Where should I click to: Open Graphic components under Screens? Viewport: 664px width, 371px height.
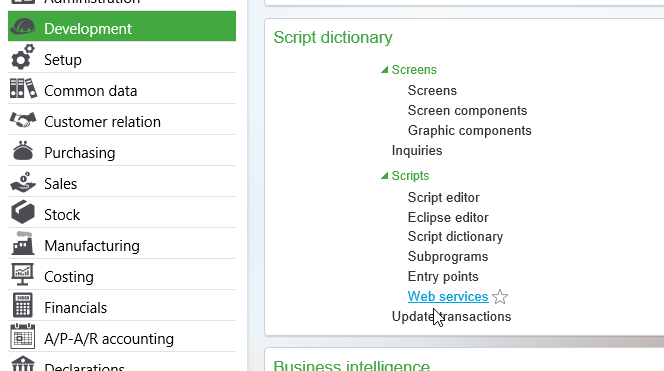pyautogui.click(x=470, y=130)
